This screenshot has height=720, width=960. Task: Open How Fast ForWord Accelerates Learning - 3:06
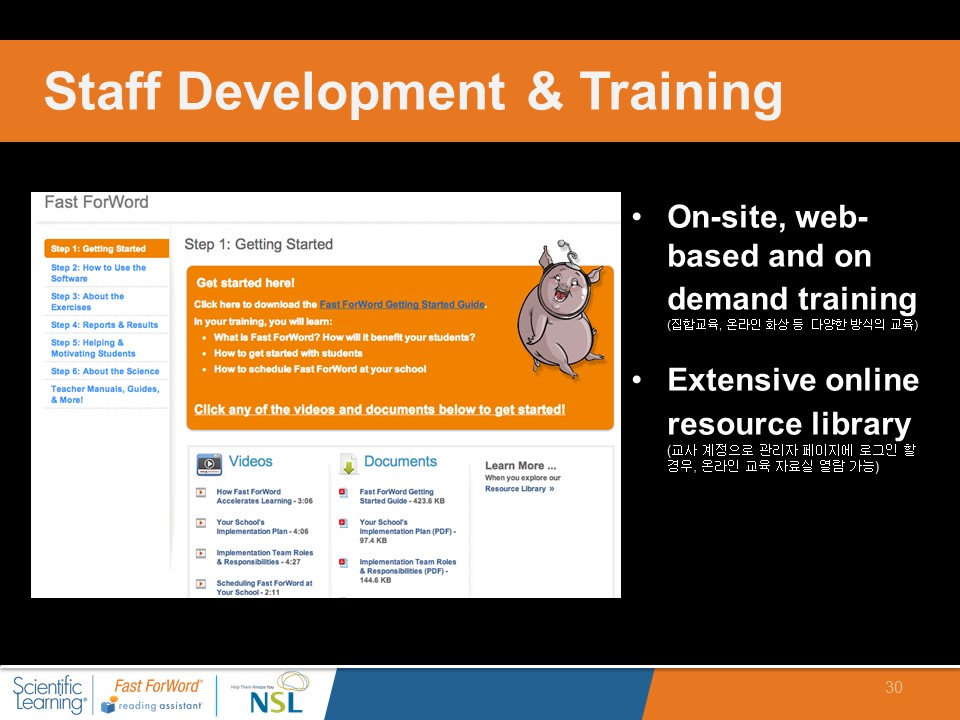[x=264, y=496]
